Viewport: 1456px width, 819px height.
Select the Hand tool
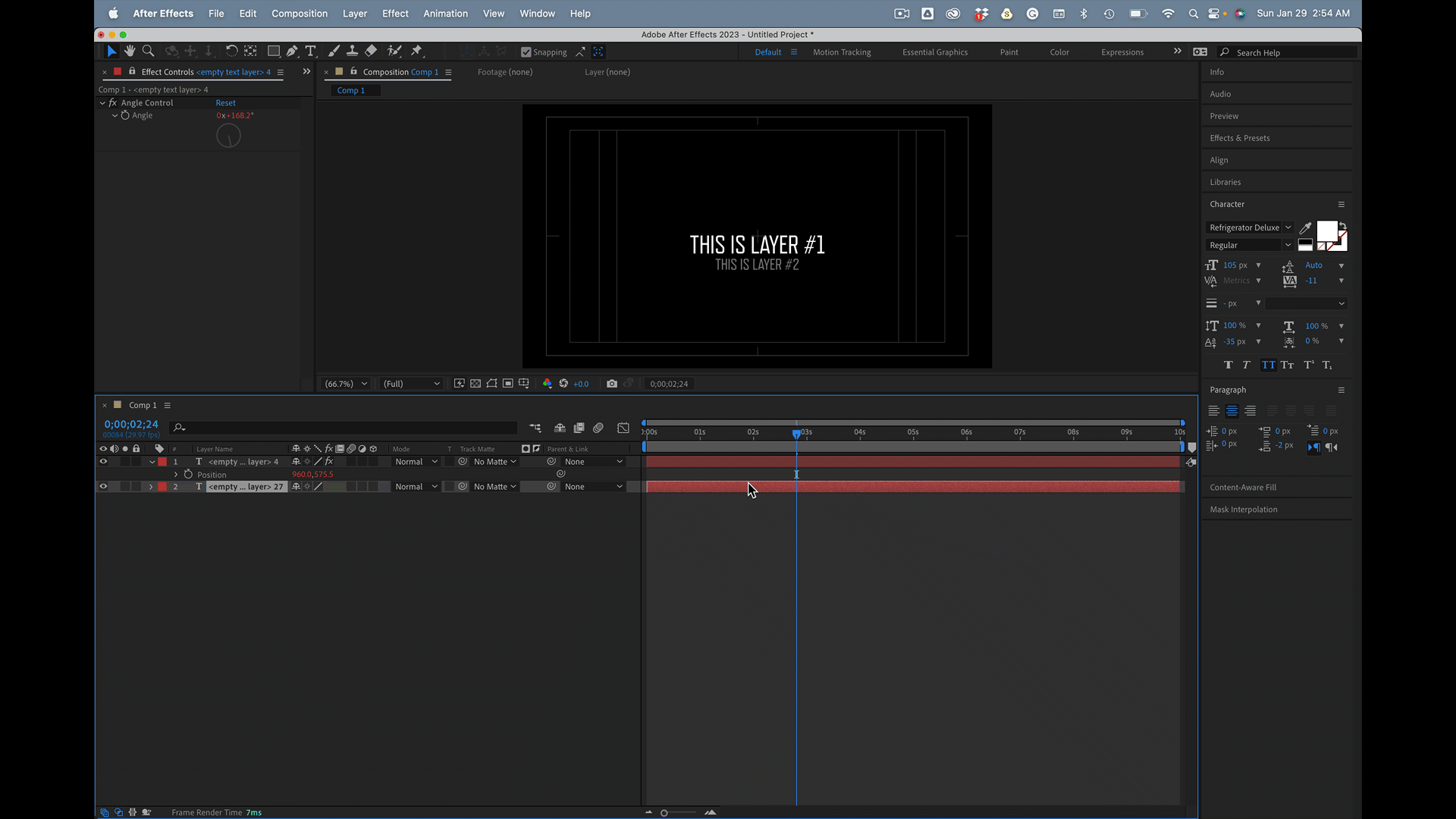click(130, 51)
